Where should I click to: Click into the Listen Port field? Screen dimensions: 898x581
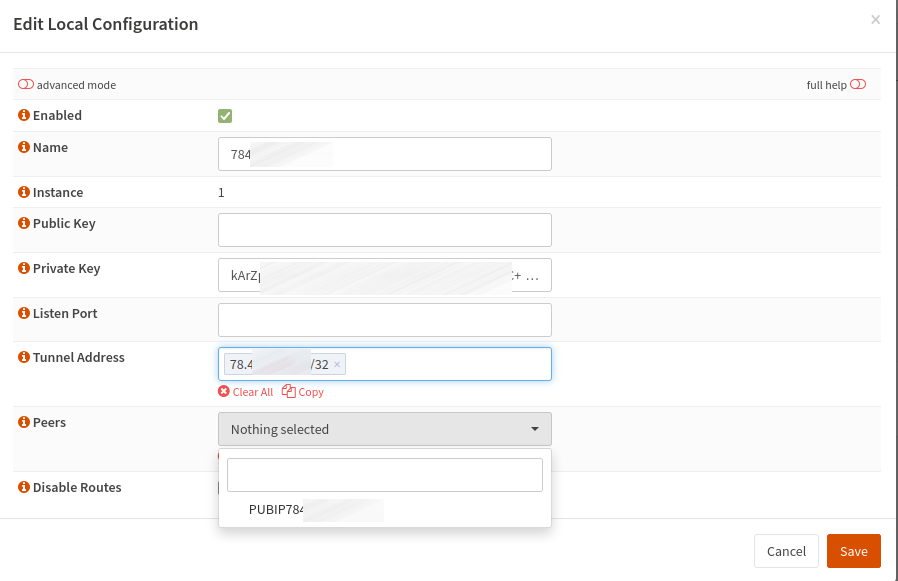tap(384, 320)
